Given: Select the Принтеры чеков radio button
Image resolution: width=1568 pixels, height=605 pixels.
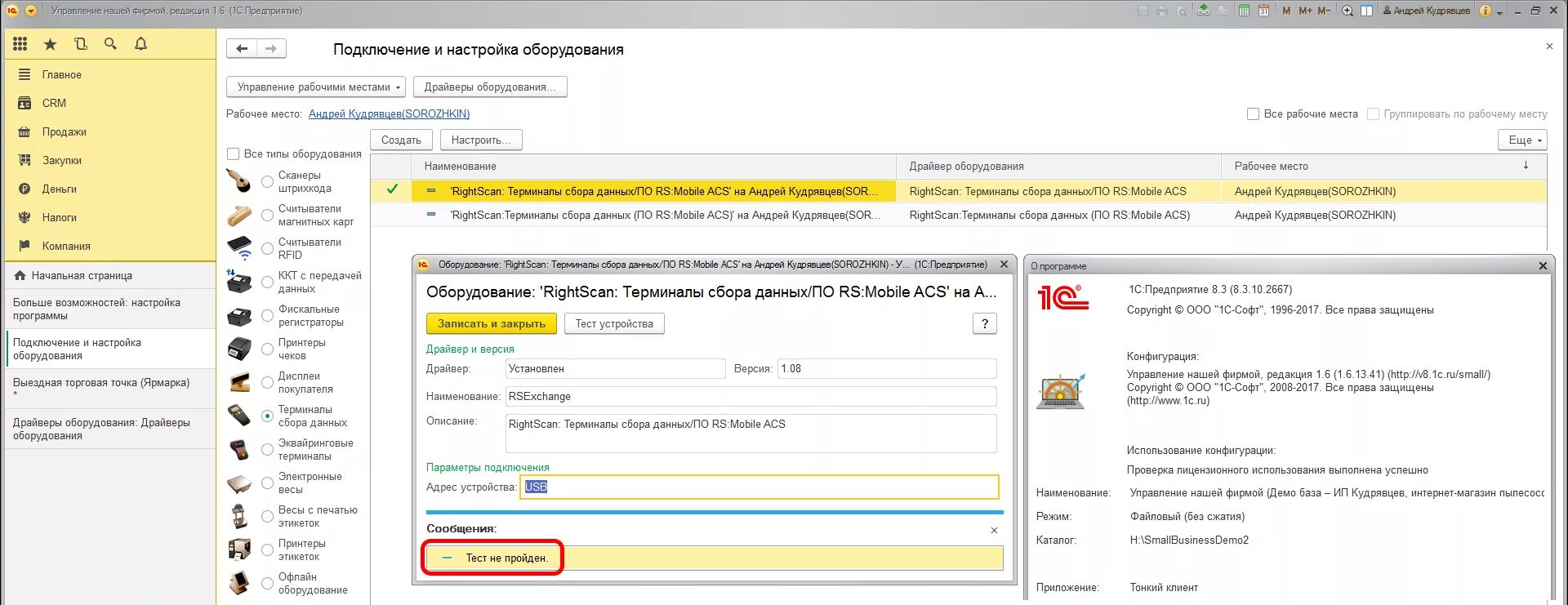Looking at the screenshot, I should 267,349.
